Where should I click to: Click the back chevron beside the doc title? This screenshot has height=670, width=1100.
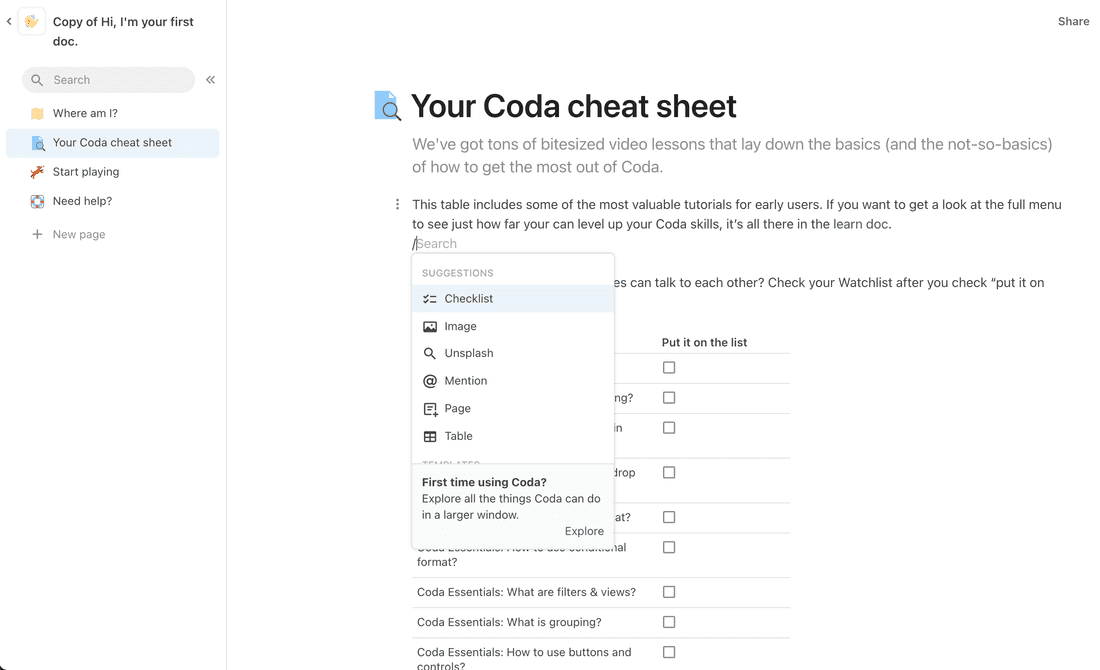[9, 20]
